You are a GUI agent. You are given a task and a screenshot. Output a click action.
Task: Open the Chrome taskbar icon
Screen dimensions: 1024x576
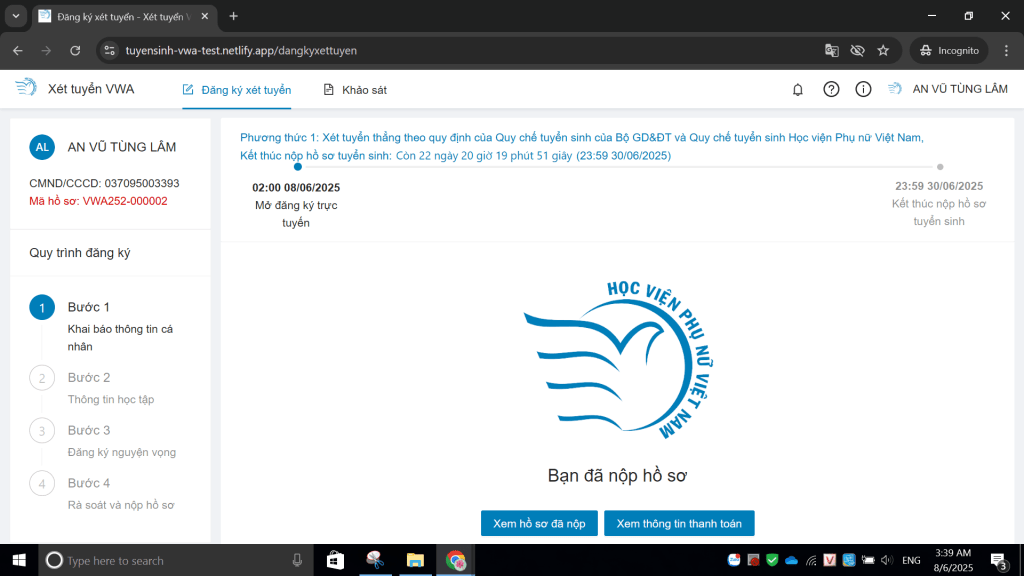455,560
